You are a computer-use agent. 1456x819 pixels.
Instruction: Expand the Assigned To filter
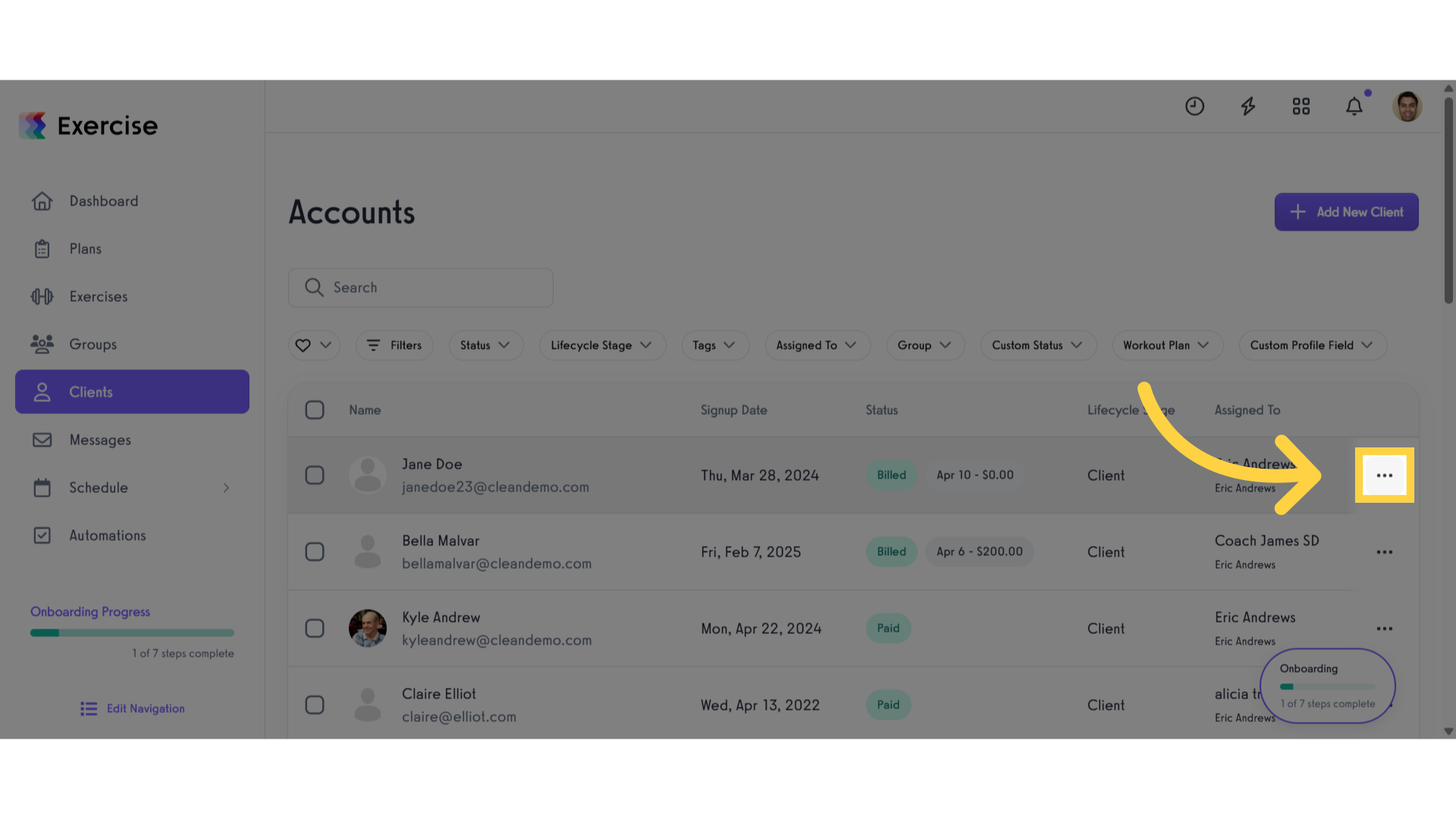pos(817,345)
